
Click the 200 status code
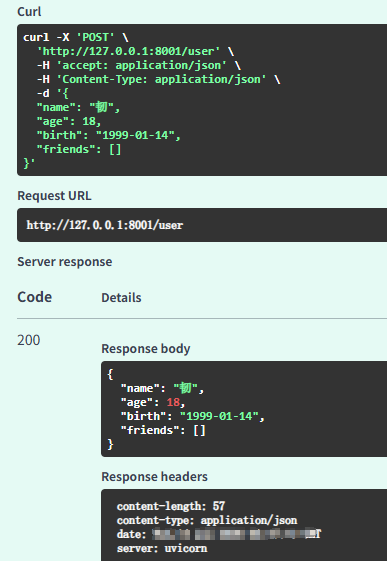point(29,340)
